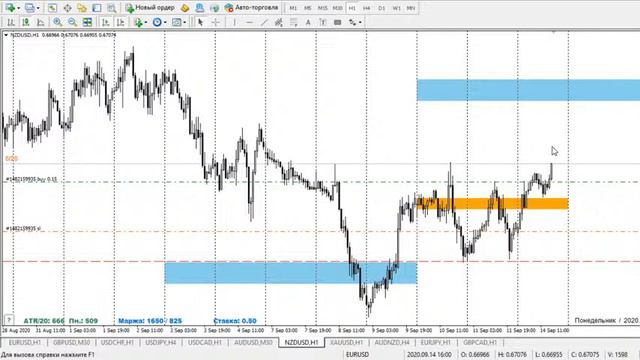640x360 pixels.
Task: Click the Profiles icon
Action: pos(30,8)
